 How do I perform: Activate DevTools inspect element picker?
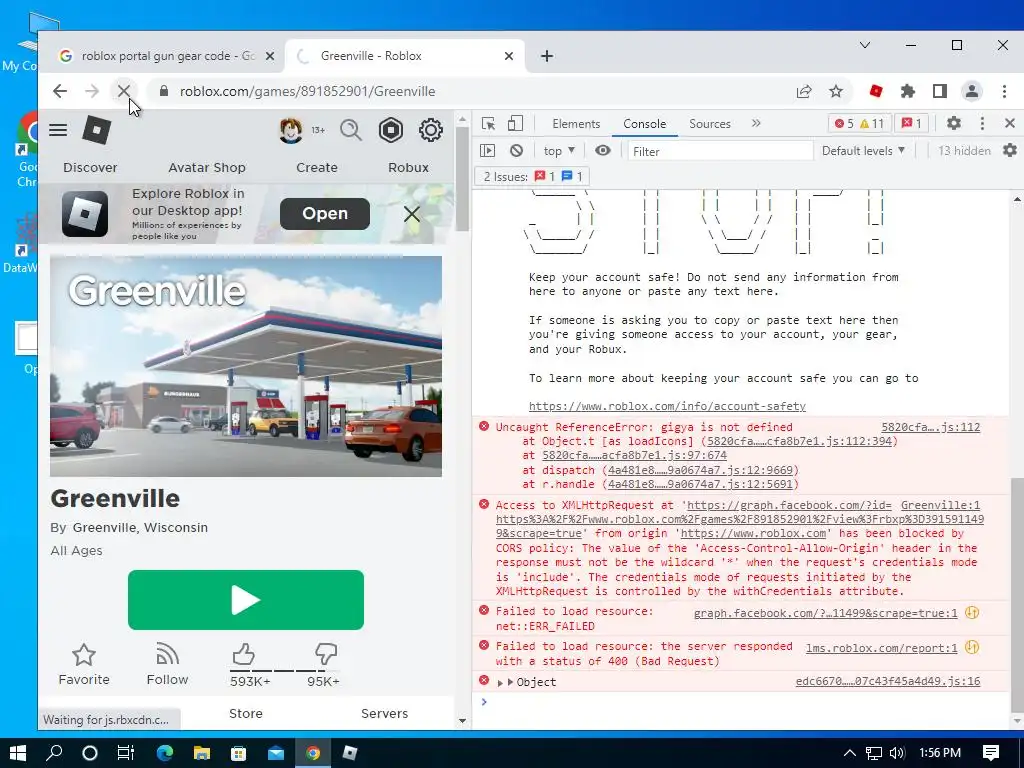pyautogui.click(x=488, y=123)
